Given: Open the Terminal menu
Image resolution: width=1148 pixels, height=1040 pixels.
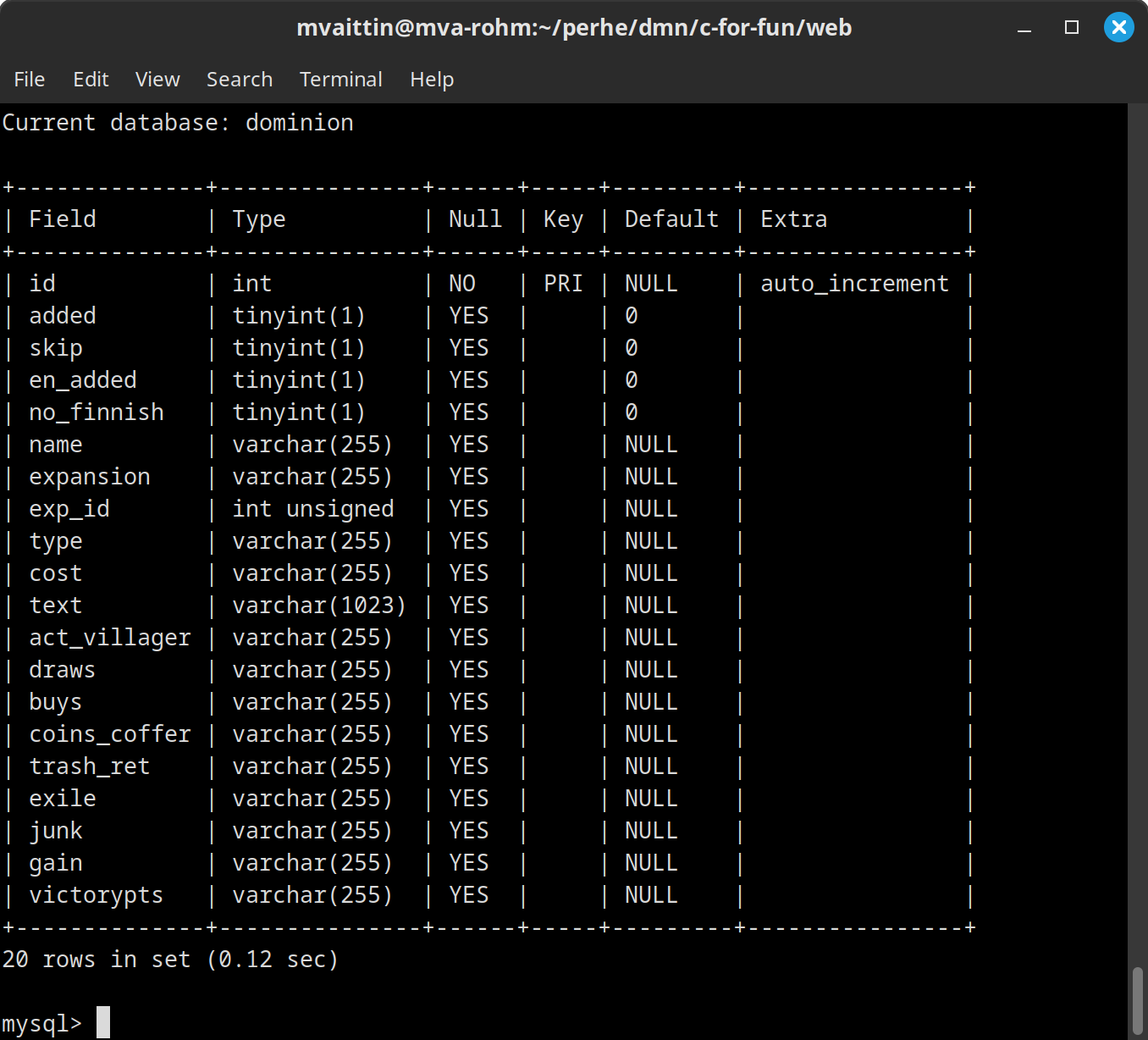Looking at the screenshot, I should pyautogui.click(x=340, y=80).
